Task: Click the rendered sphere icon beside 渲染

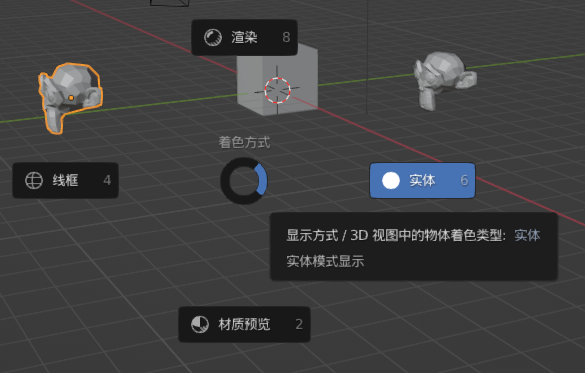Action: click(x=213, y=37)
